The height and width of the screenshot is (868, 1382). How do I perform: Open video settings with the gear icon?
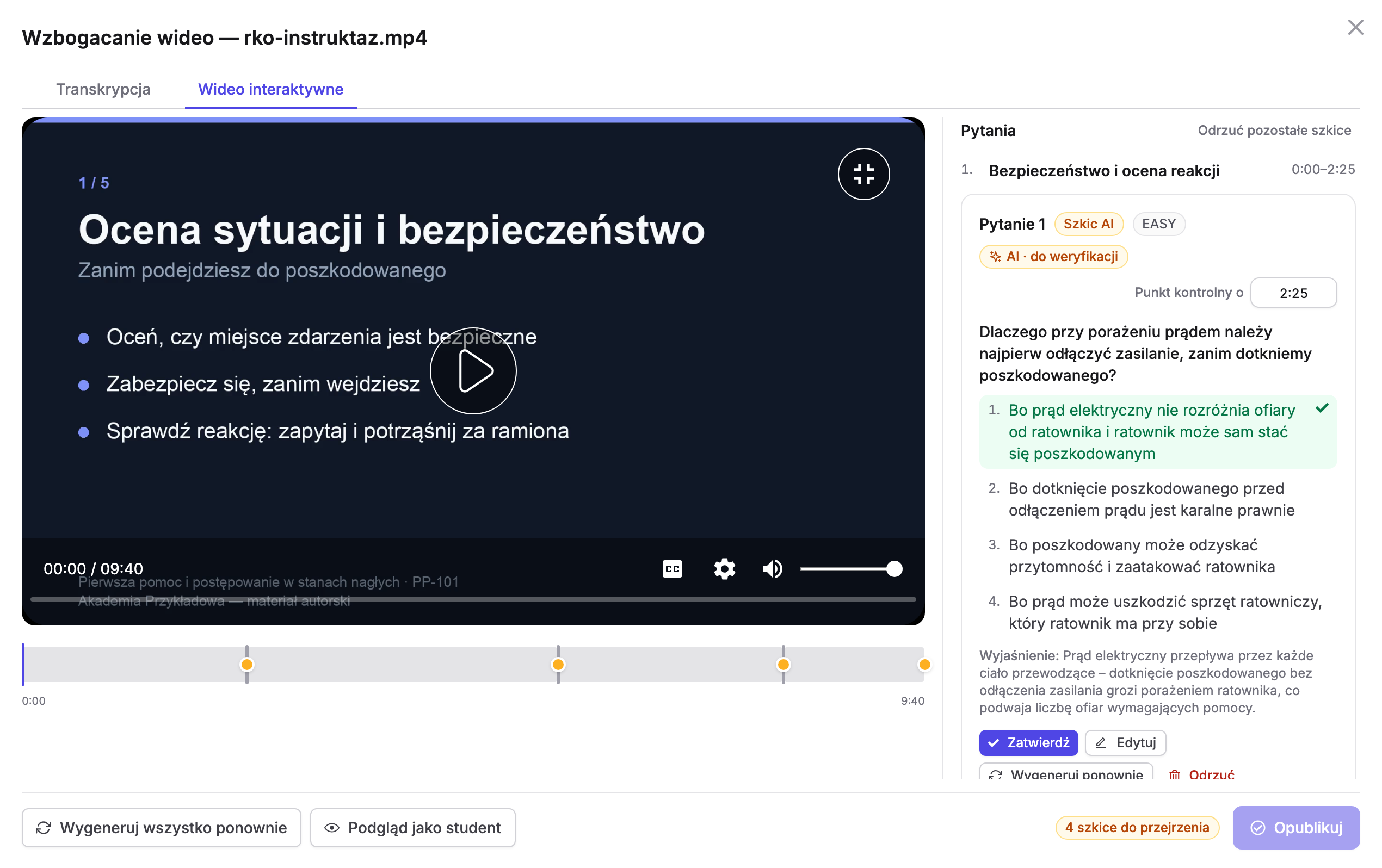[724, 568]
